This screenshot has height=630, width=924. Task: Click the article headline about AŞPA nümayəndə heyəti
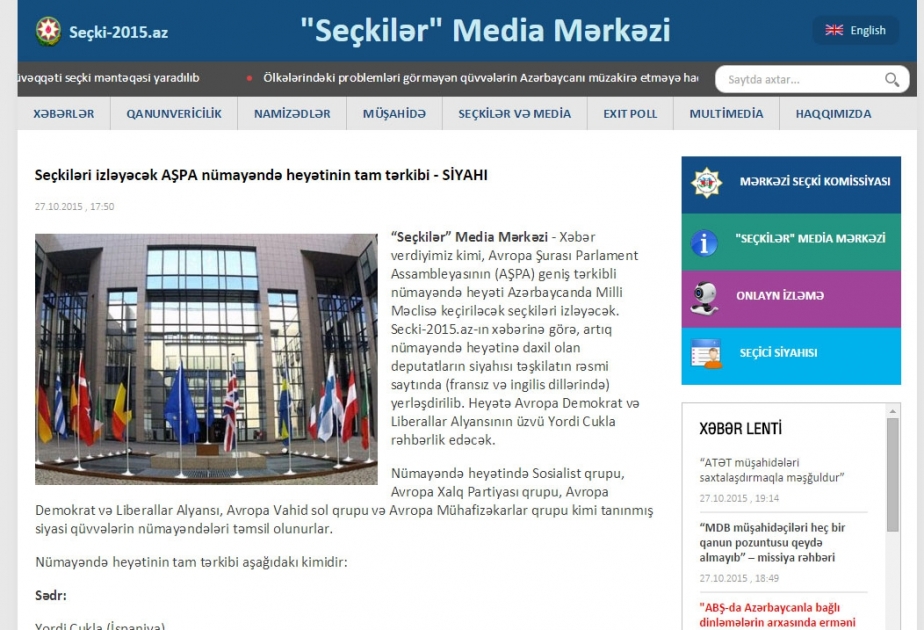click(261, 175)
